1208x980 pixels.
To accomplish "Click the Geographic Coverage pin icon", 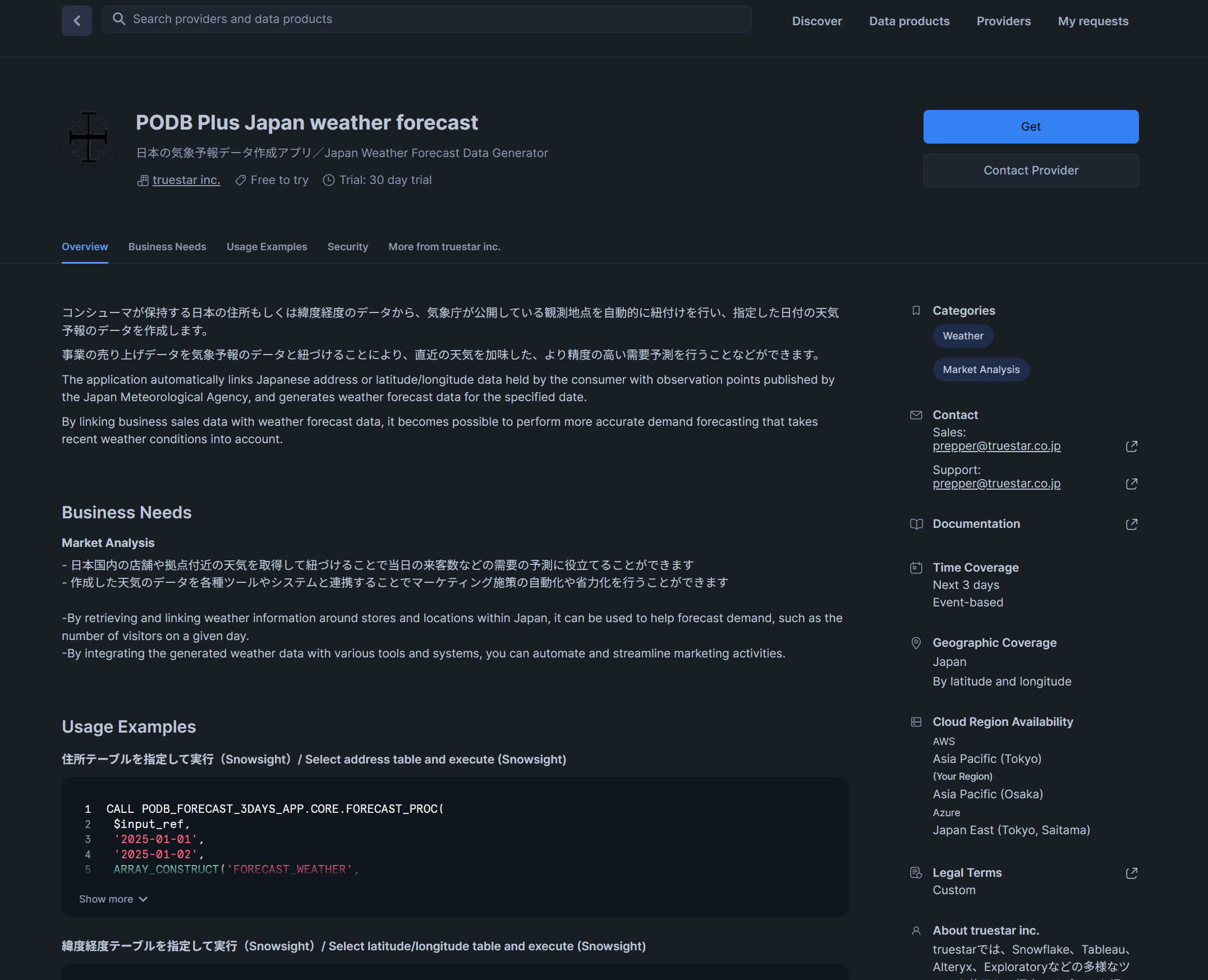I will point(916,643).
